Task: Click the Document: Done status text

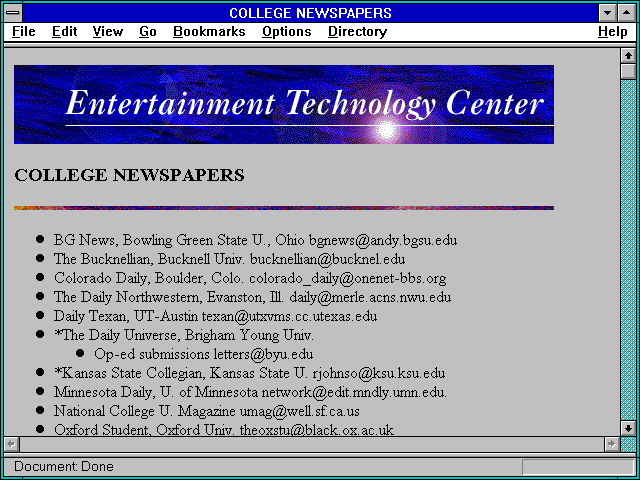Action: 64,467
